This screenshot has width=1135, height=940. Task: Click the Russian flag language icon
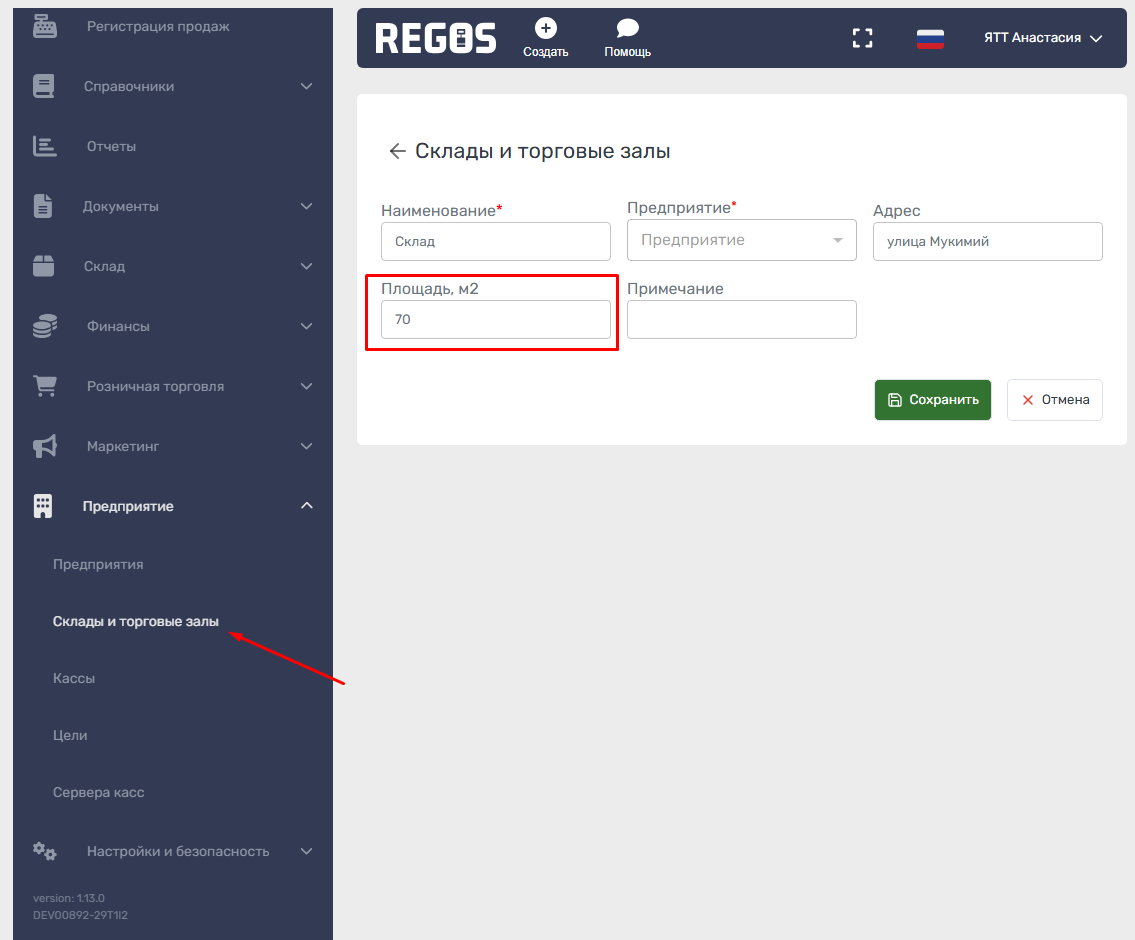(x=930, y=38)
